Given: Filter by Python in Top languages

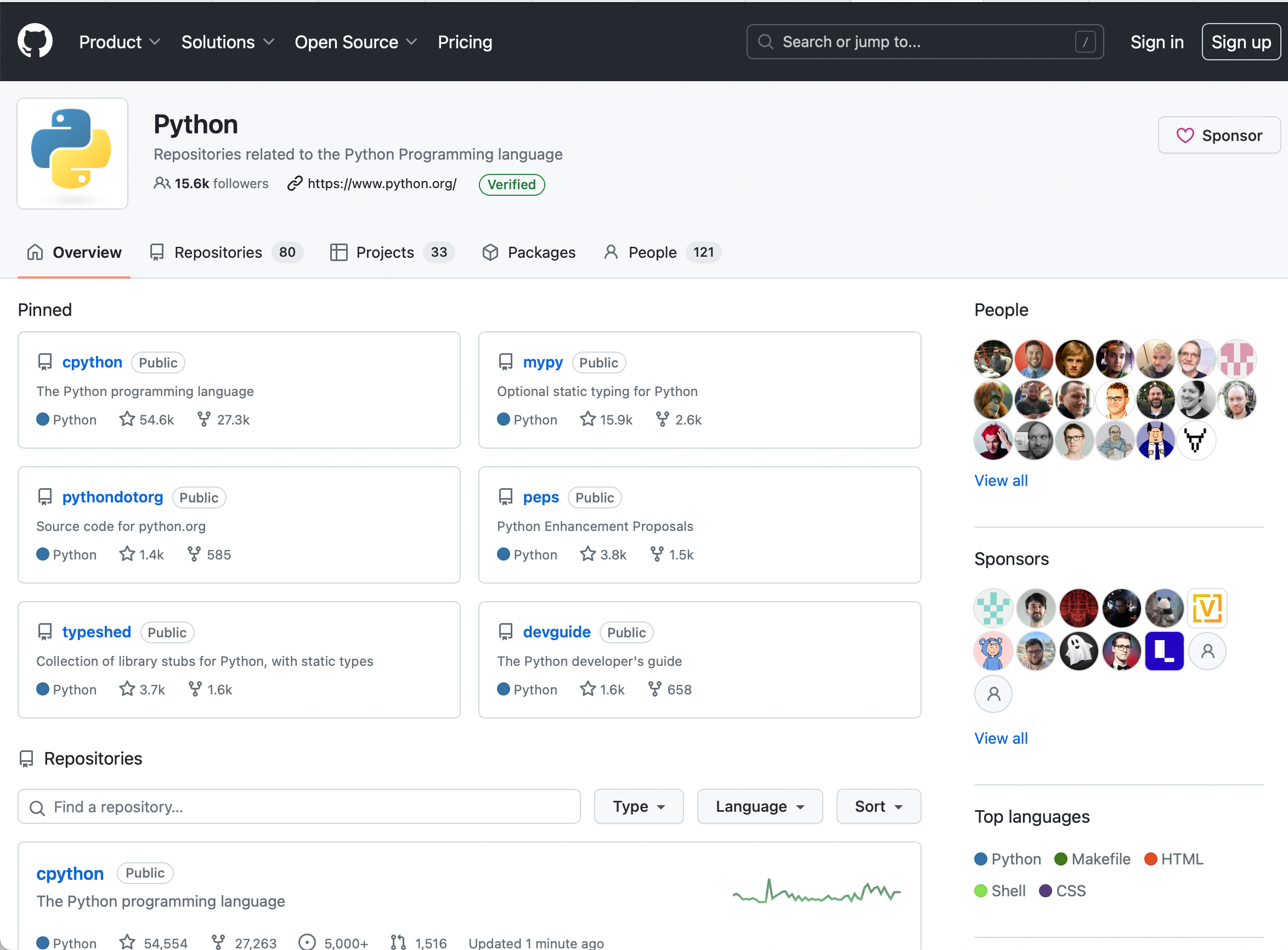Looking at the screenshot, I should (1007, 858).
